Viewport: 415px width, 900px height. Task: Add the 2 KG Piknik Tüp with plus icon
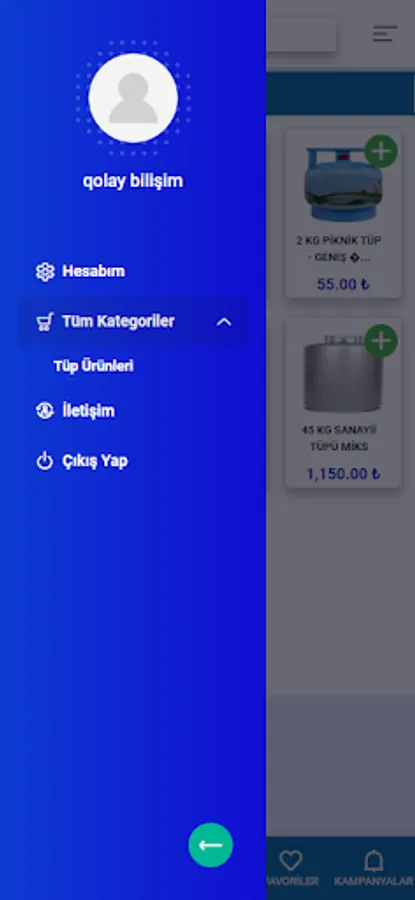click(381, 152)
